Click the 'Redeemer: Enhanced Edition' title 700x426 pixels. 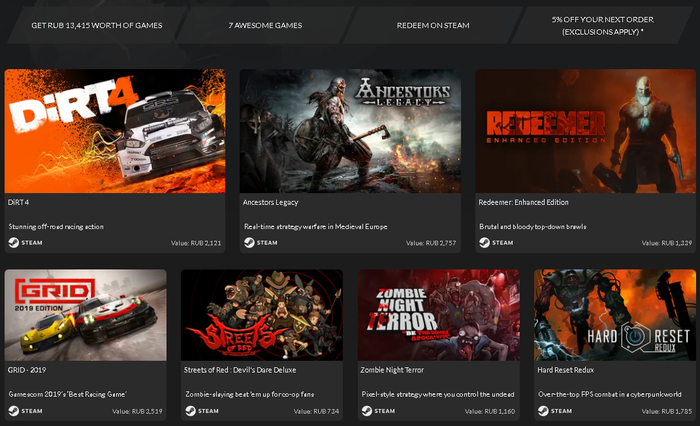pyautogui.click(x=523, y=202)
